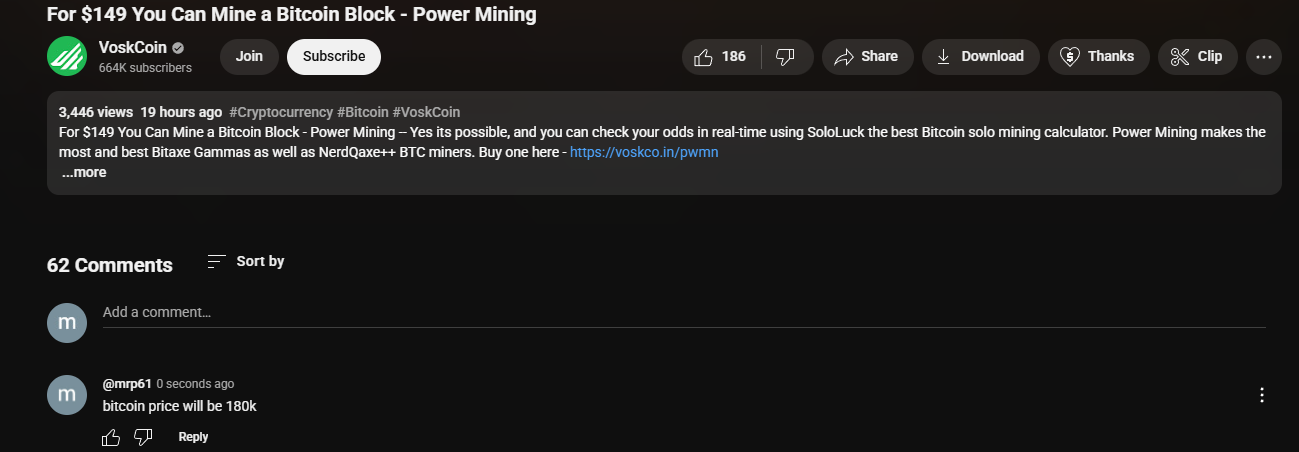Open the mrp61 comment options menu

(1262, 395)
